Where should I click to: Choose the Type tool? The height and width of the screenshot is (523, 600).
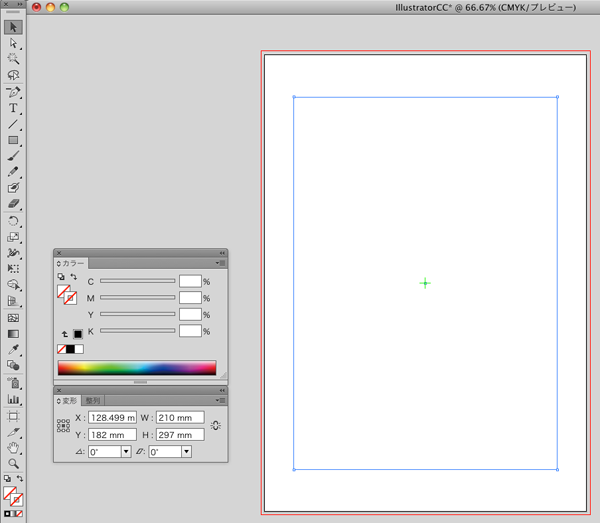pos(14,108)
